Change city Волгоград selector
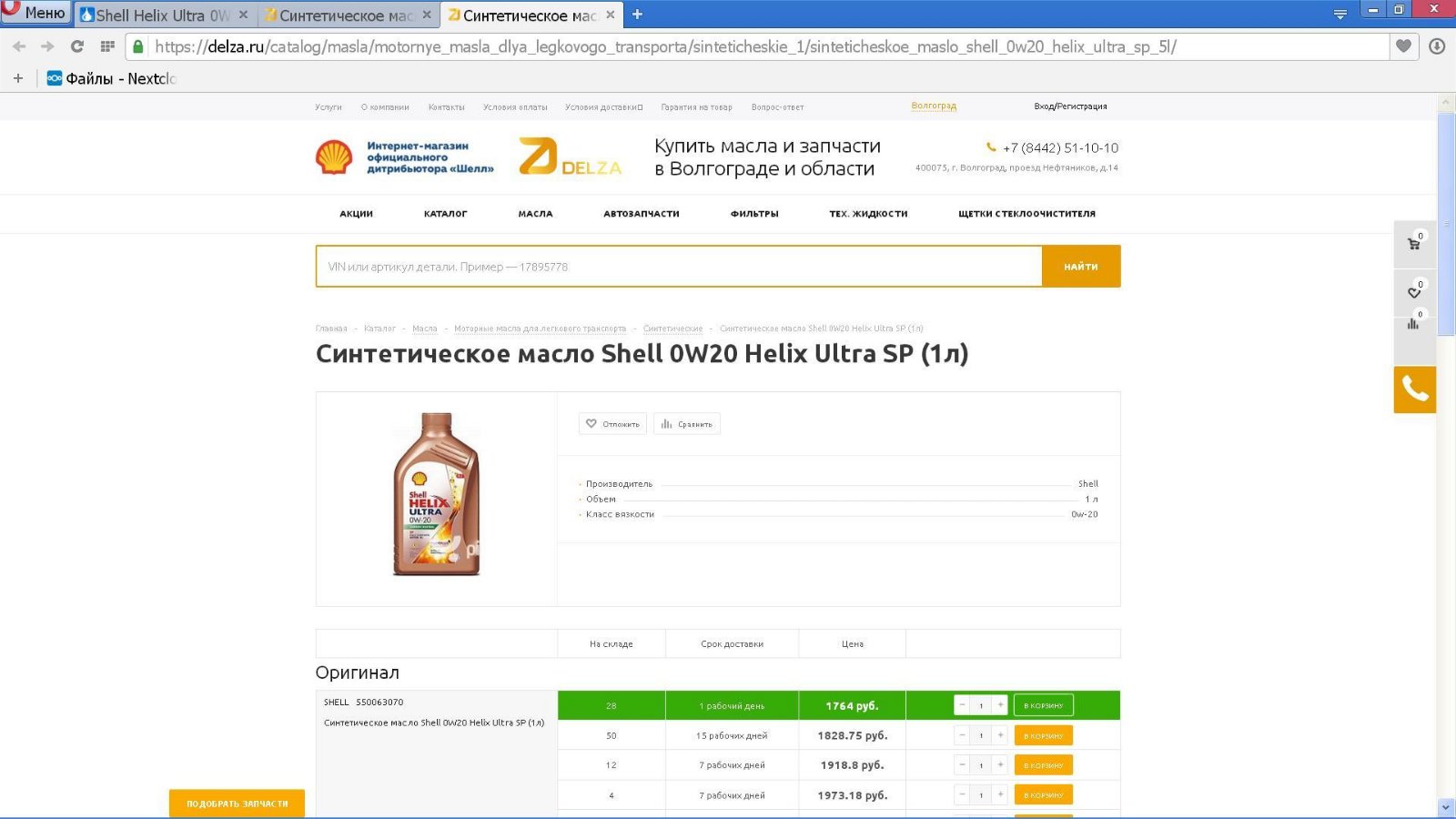The height and width of the screenshot is (819, 1456). click(x=934, y=106)
